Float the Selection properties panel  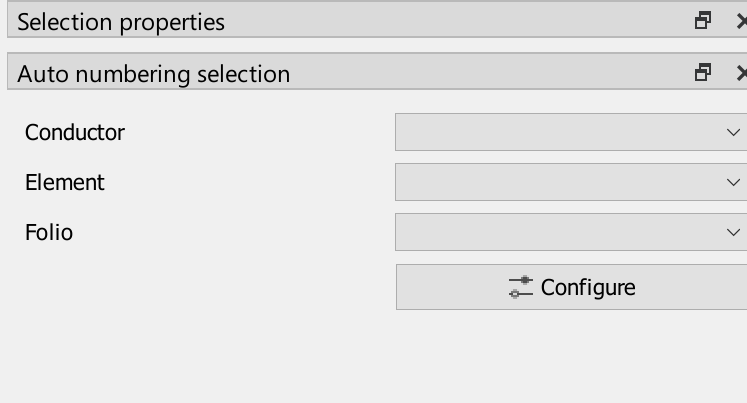(x=703, y=21)
